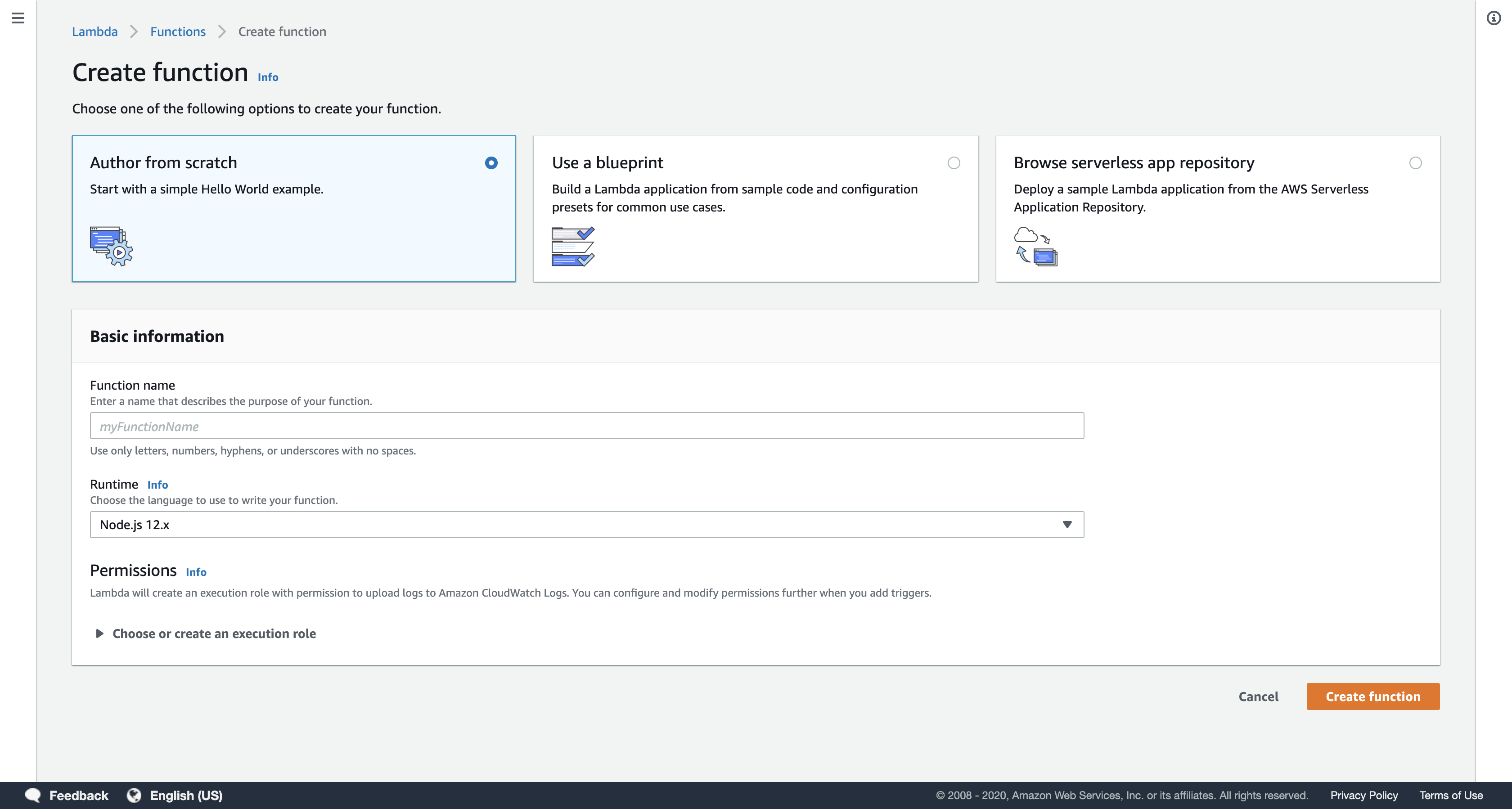Image resolution: width=1512 pixels, height=809 pixels.
Task: Click the Feedback speech bubble icon
Action: [33, 795]
